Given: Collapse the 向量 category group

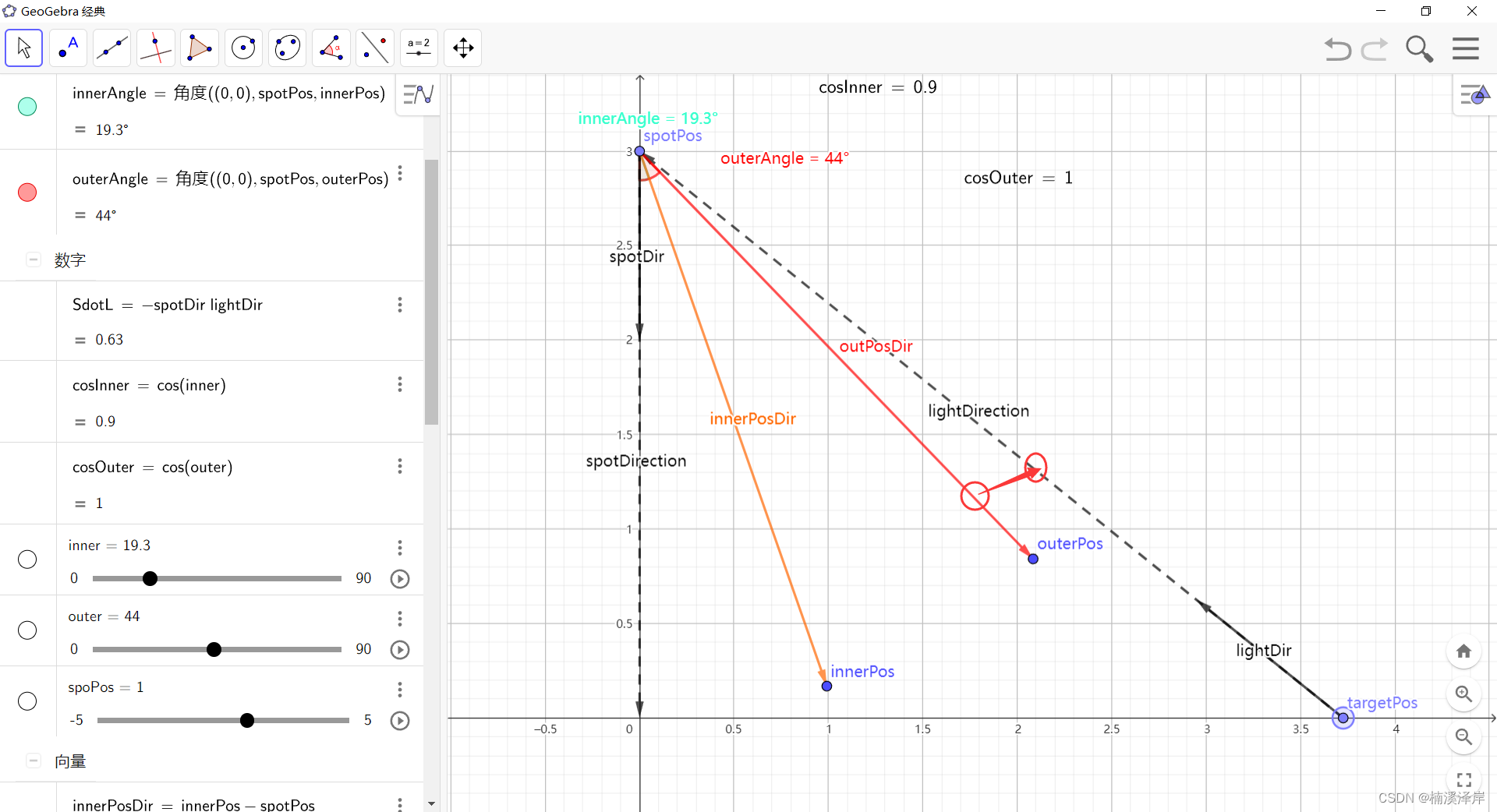Looking at the screenshot, I should (x=34, y=761).
